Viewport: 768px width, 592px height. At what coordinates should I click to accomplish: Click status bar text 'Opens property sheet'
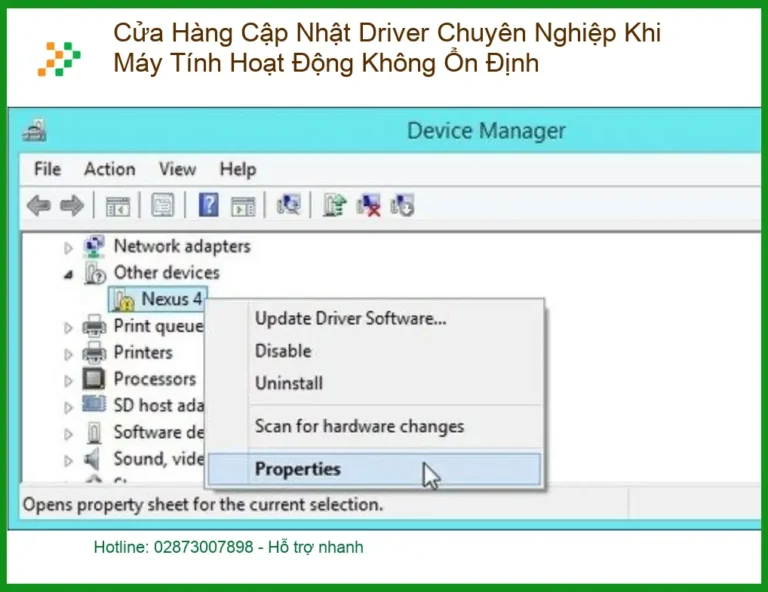coord(203,505)
